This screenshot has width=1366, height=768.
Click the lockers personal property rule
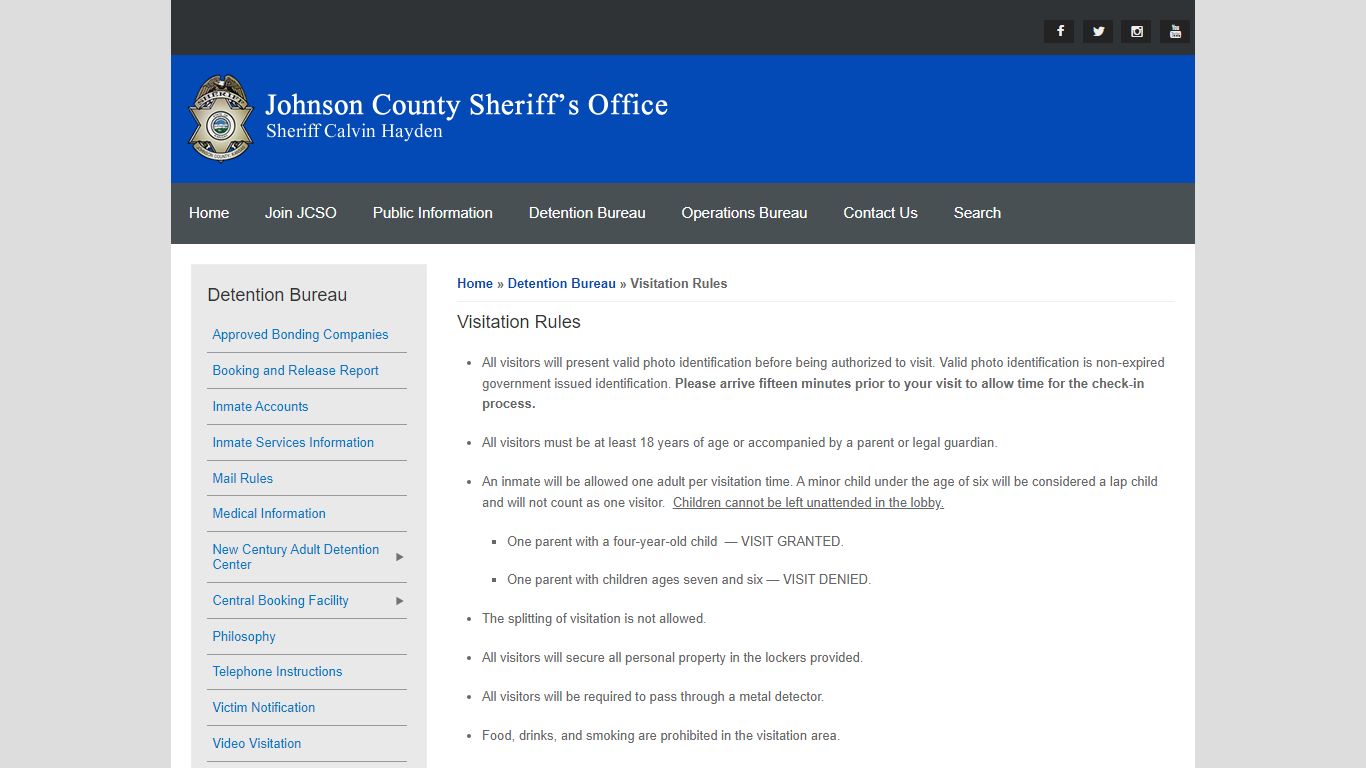(672, 657)
